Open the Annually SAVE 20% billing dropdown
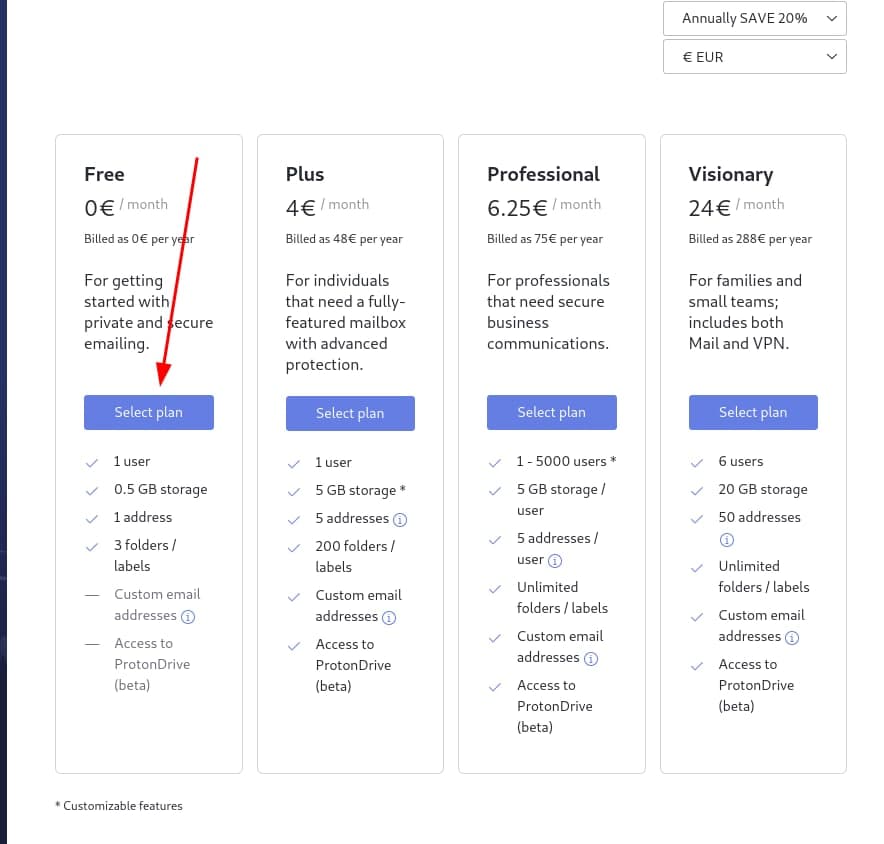 coord(754,18)
